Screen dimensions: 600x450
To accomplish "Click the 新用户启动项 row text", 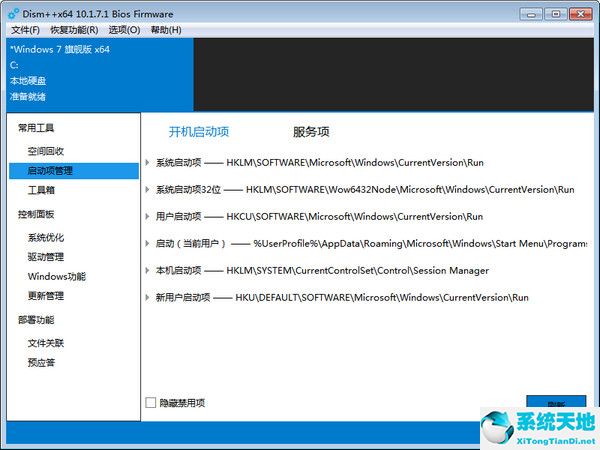I will 342,297.
